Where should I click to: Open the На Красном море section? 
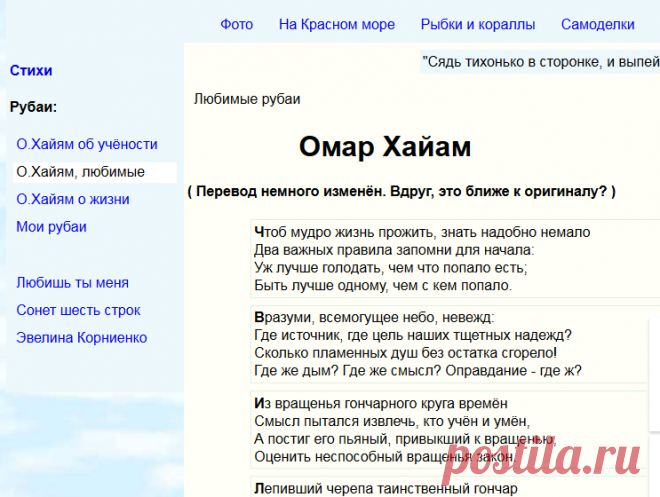337,24
